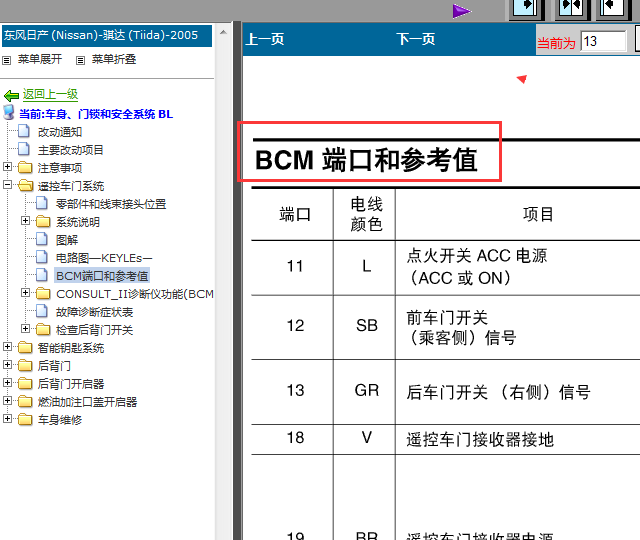This screenshot has height=540, width=640.
Task: Click the green back arrow icon
Action: pos(11,96)
